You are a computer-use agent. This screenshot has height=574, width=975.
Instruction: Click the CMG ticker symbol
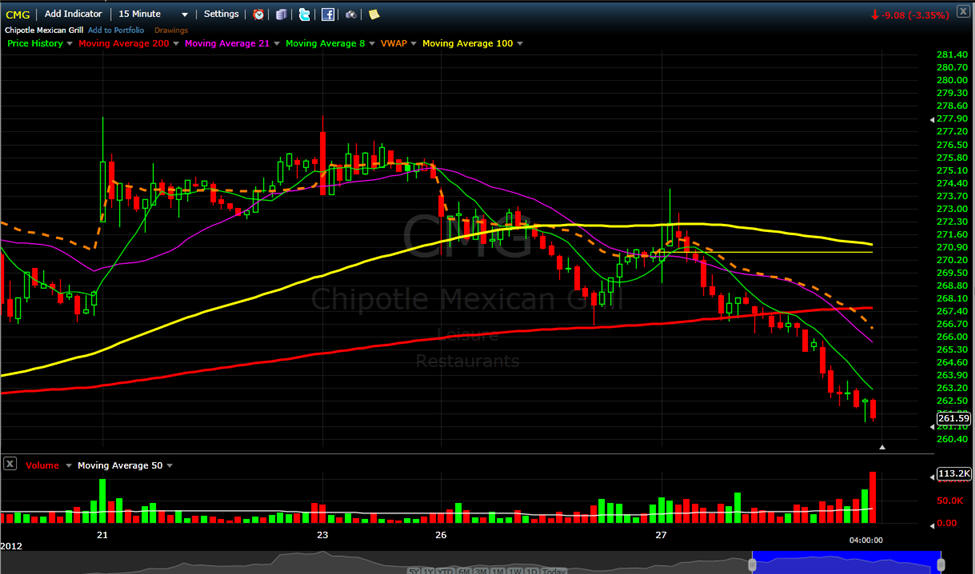coord(17,14)
